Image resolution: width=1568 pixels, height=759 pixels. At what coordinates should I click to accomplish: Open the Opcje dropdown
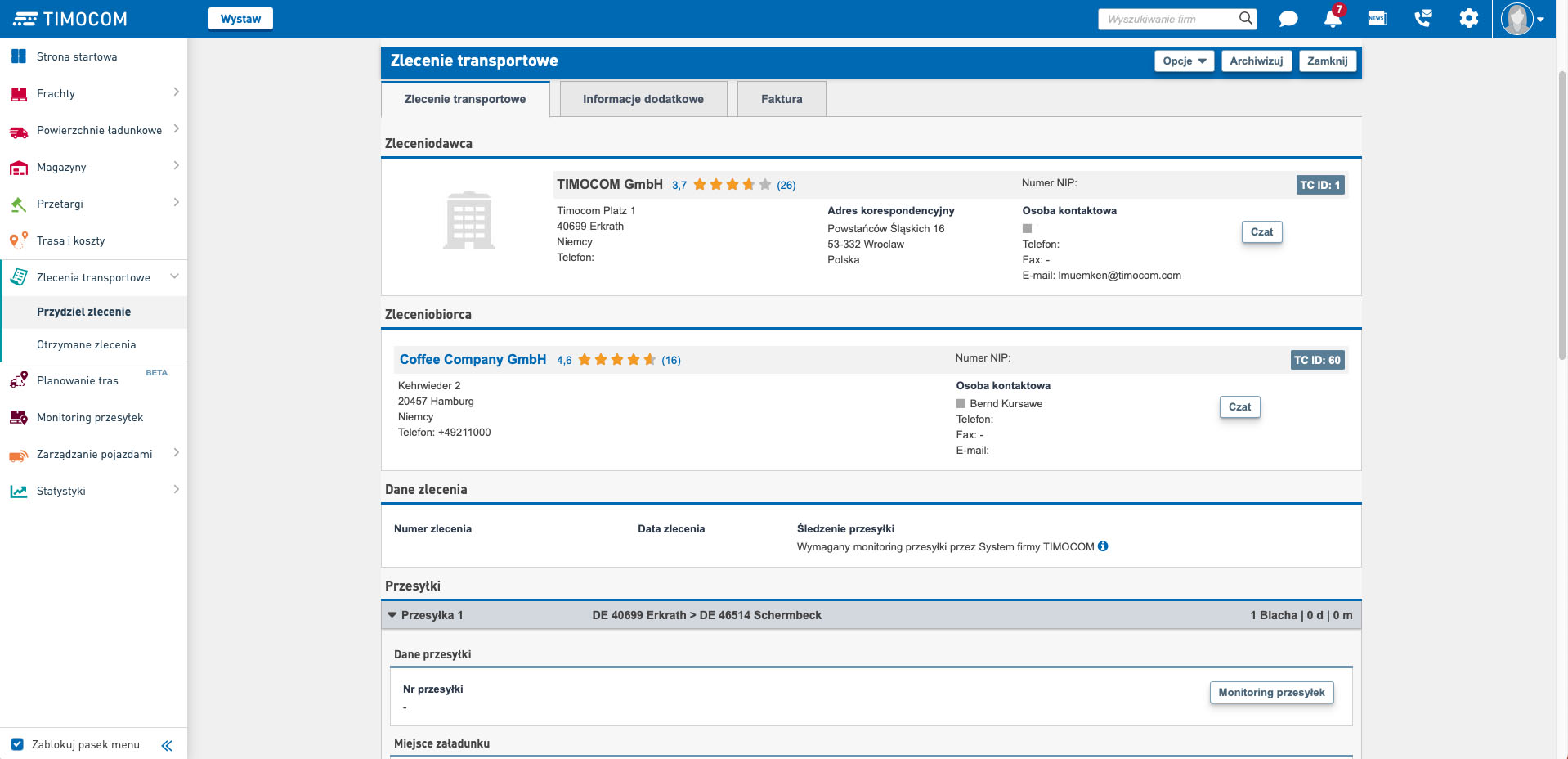pos(1184,61)
